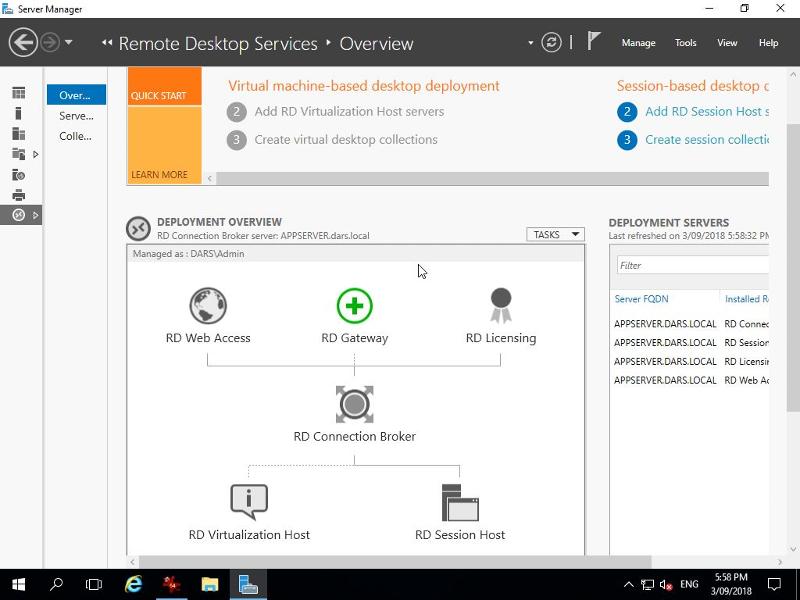Go back using the back arrow button
The width and height of the screenshot is (800, 600).
pyautogui.click(x=23, y=42)
